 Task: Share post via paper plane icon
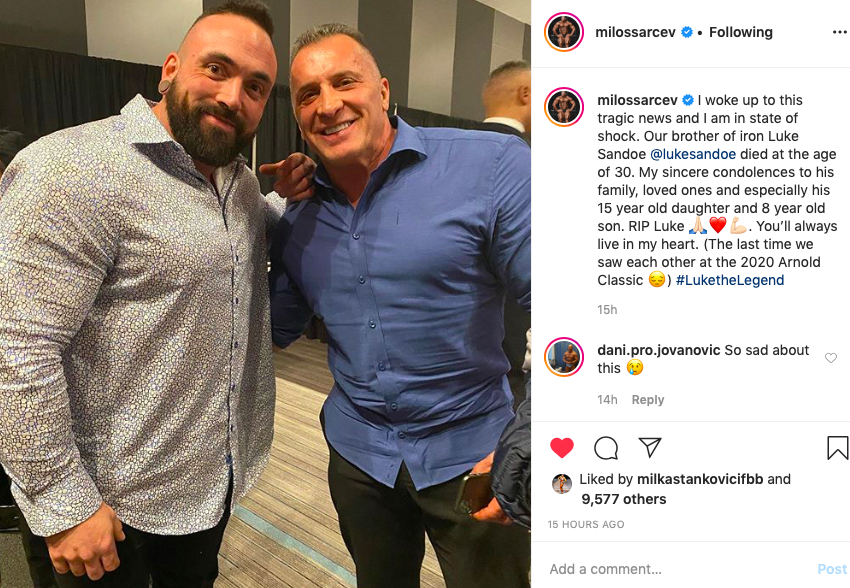(649, 447)
